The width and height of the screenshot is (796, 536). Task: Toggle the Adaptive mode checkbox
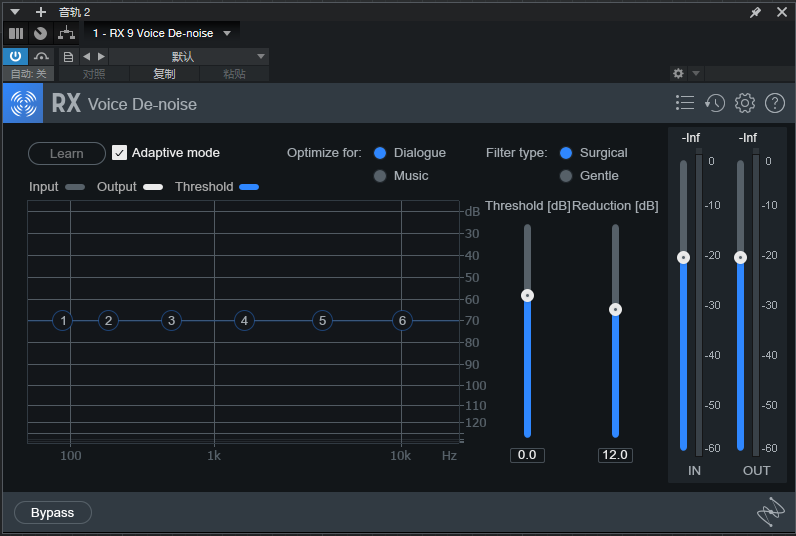coord(120,153)
